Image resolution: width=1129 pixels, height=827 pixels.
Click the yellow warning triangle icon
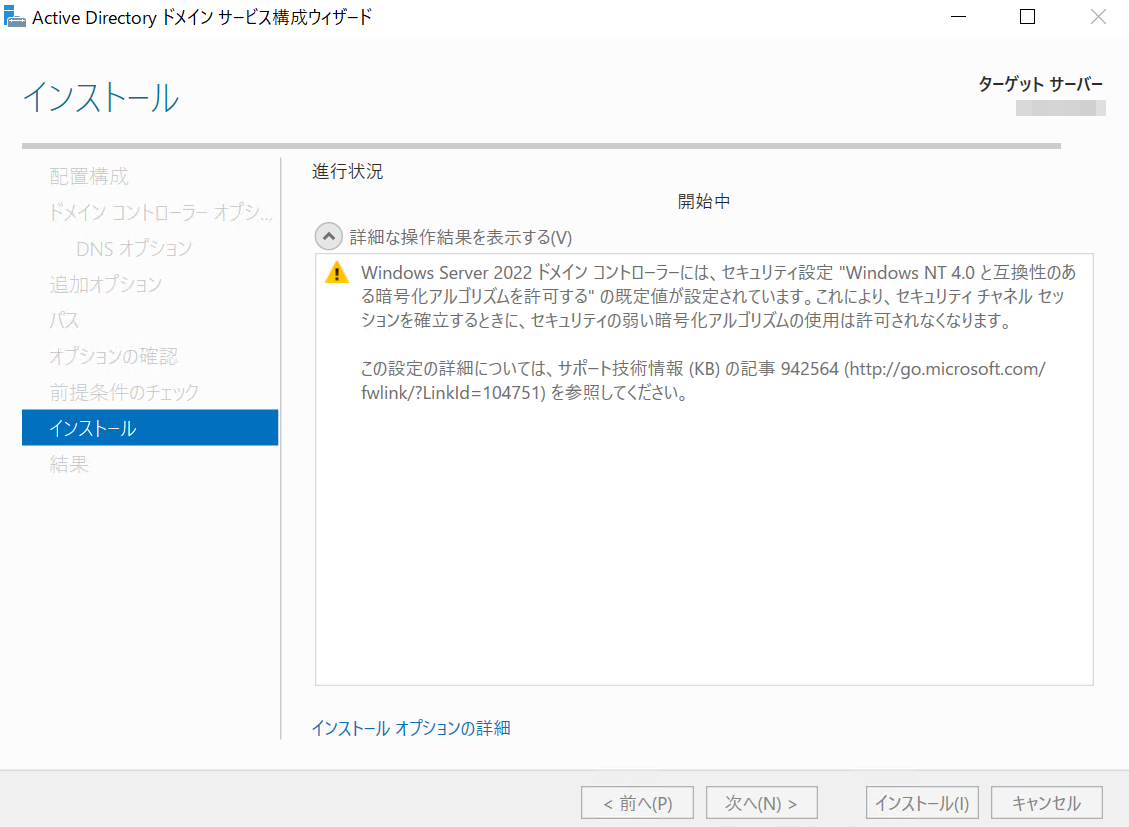(x=337, y=274)
